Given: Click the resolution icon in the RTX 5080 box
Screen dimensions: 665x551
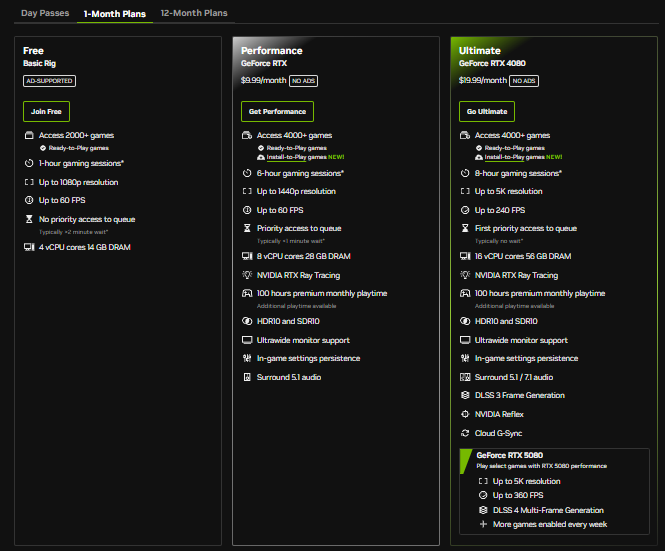Looking at the screenshot, I should 483,481.
